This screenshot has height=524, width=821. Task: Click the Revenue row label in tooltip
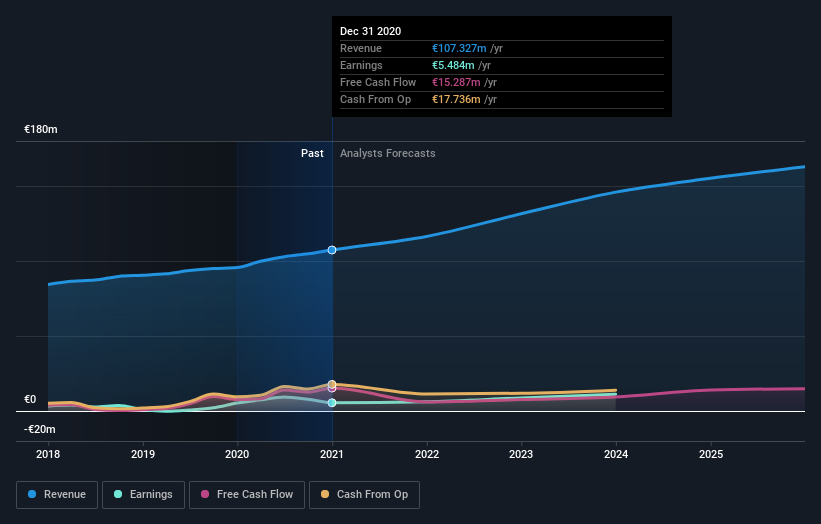coord(361,48)
